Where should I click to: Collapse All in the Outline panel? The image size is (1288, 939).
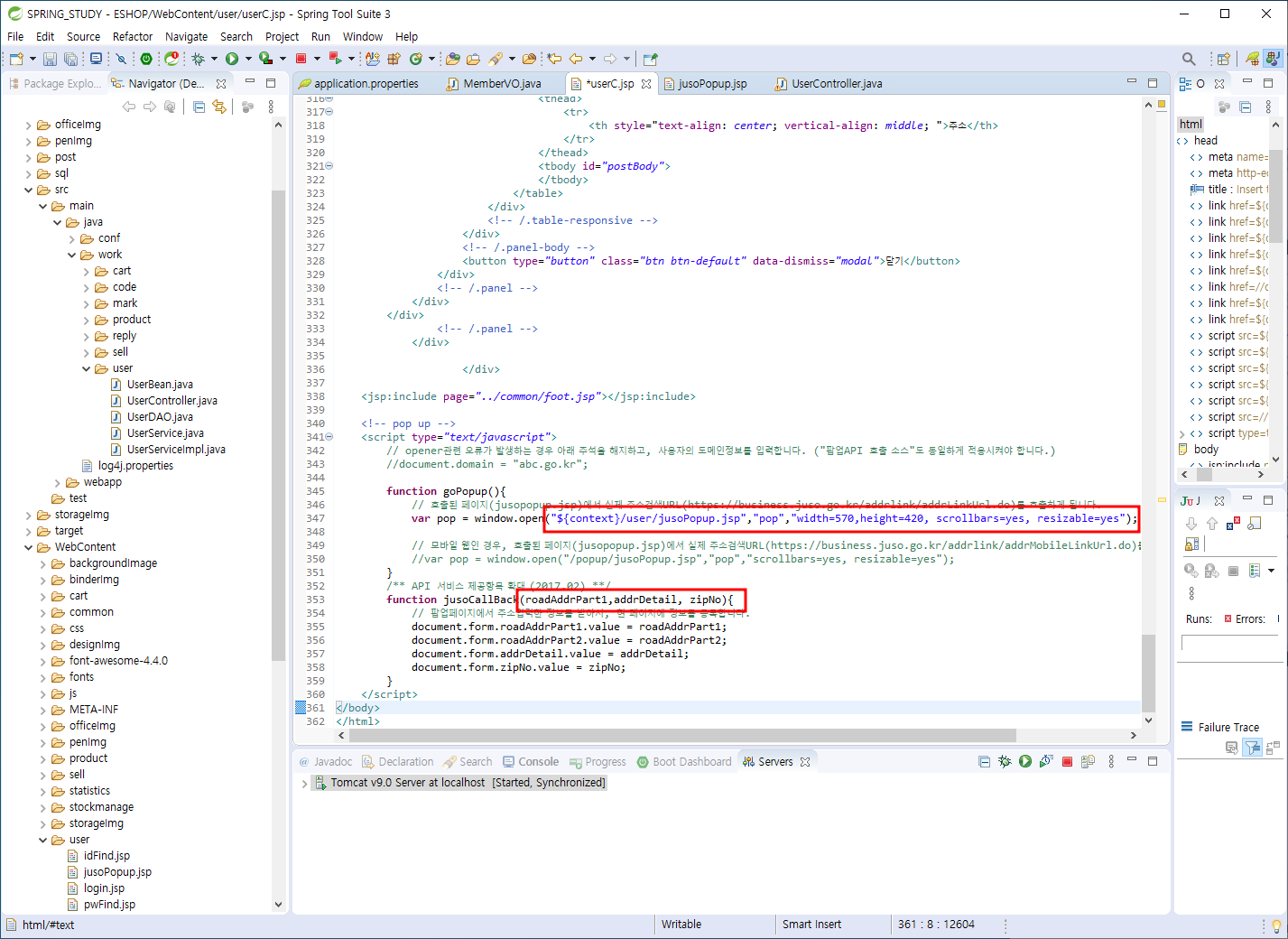[1246, 107]
